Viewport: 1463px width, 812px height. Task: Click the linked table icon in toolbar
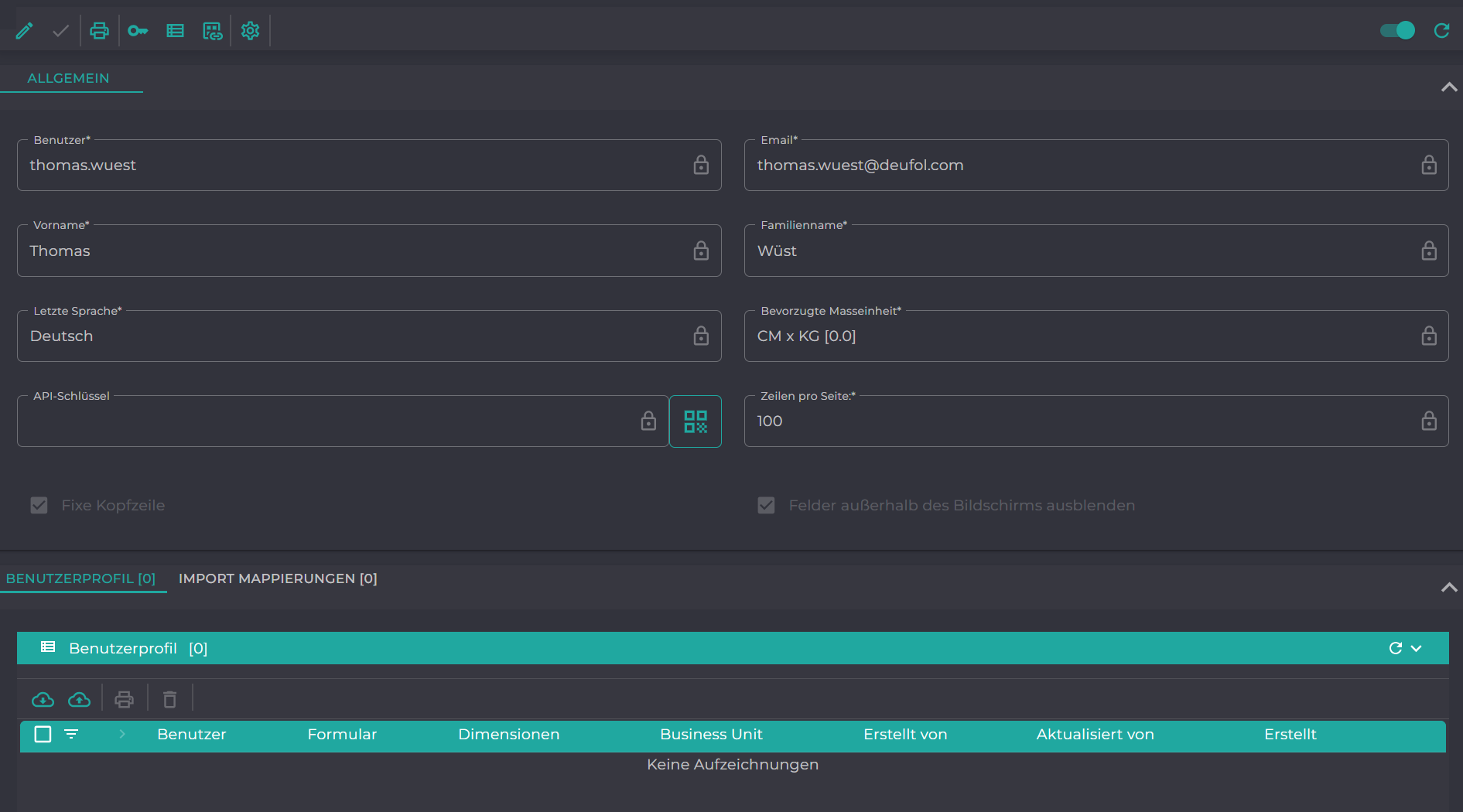213,30
